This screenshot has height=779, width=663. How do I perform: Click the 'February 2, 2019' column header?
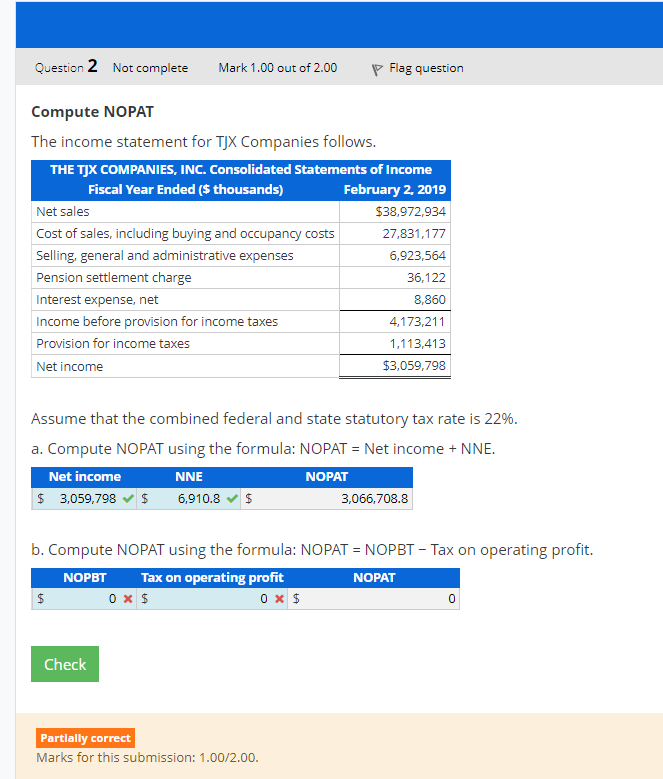click(x=395, y=190)
